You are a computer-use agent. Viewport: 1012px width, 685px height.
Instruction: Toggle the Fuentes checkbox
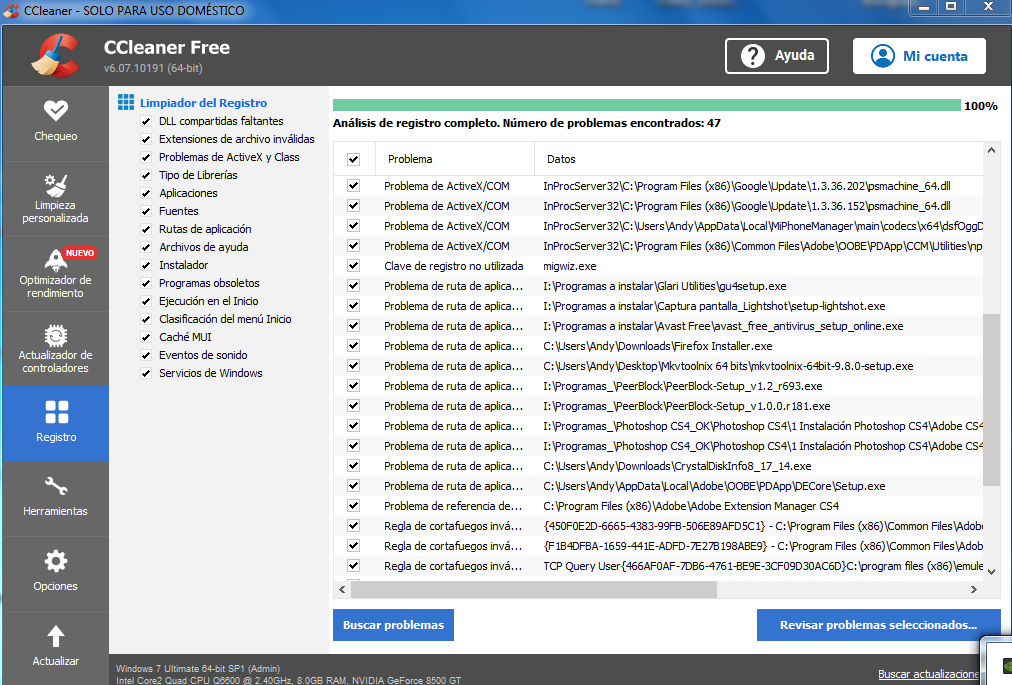[x=146, y=211]
